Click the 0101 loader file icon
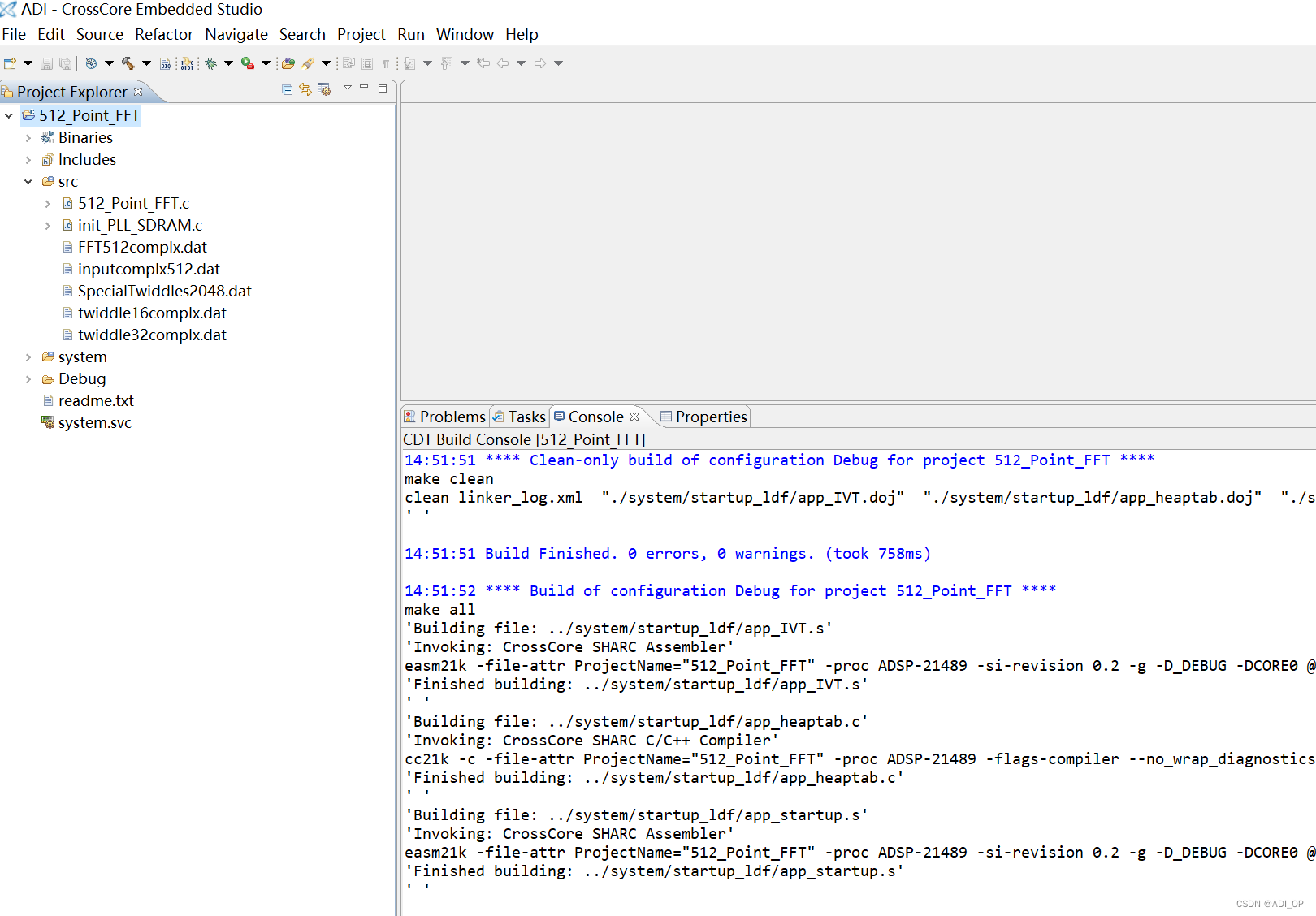 (x=188, y=63)
